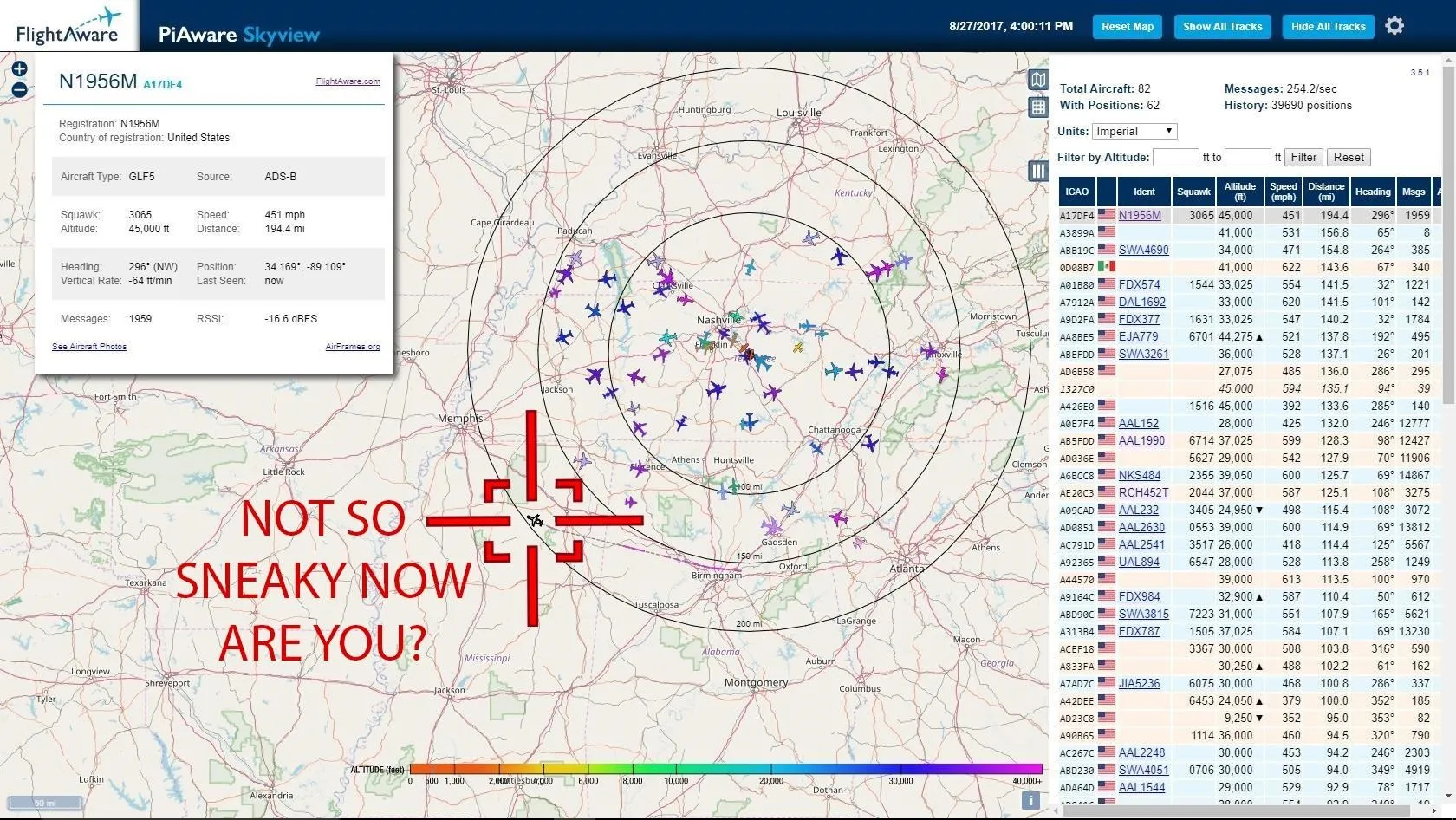
Task: Click the FlightAware logo
Action: 68,26
